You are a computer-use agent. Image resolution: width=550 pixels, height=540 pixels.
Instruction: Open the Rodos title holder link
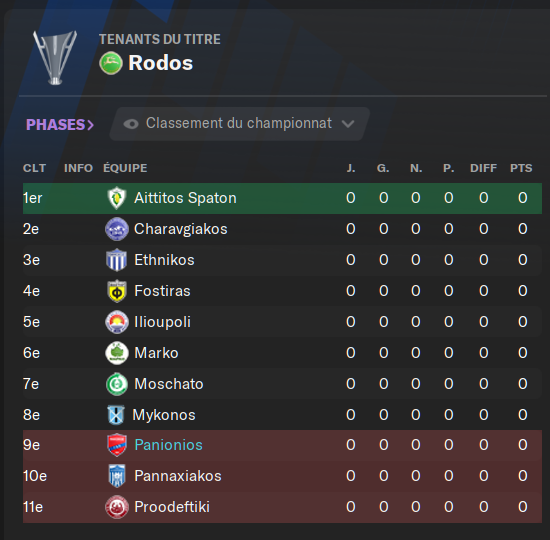161,63
